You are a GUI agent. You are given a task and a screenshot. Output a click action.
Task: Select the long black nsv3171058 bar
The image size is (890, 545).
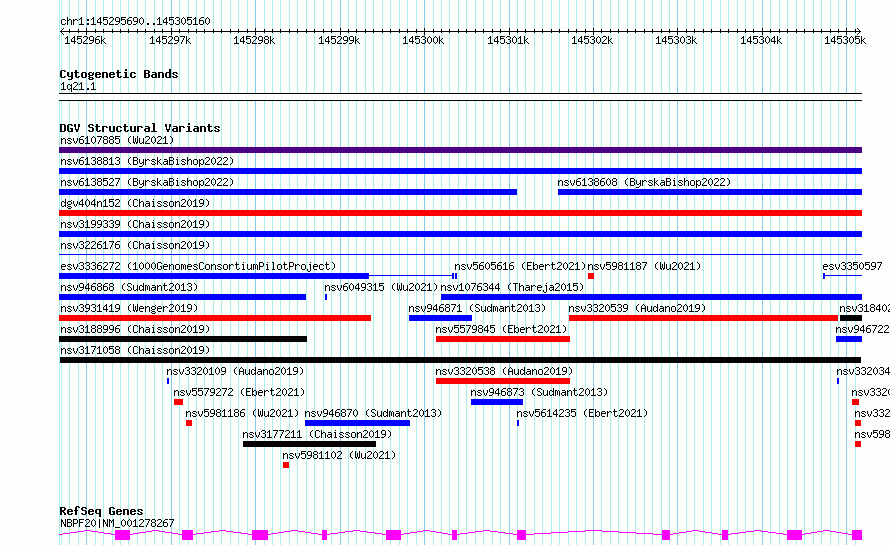[460, 360]
